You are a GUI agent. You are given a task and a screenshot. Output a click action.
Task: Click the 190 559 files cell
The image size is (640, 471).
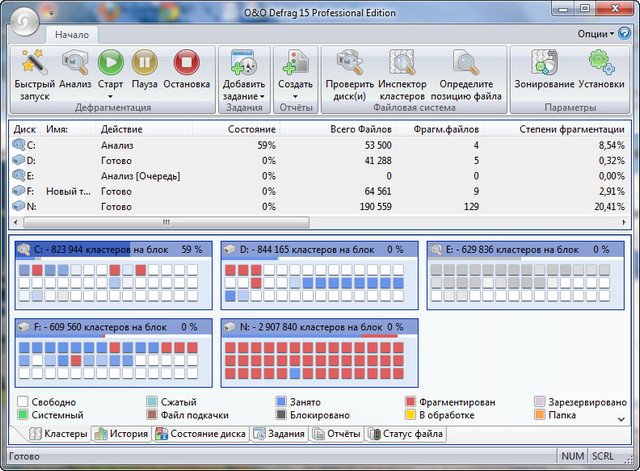(376, 207)
